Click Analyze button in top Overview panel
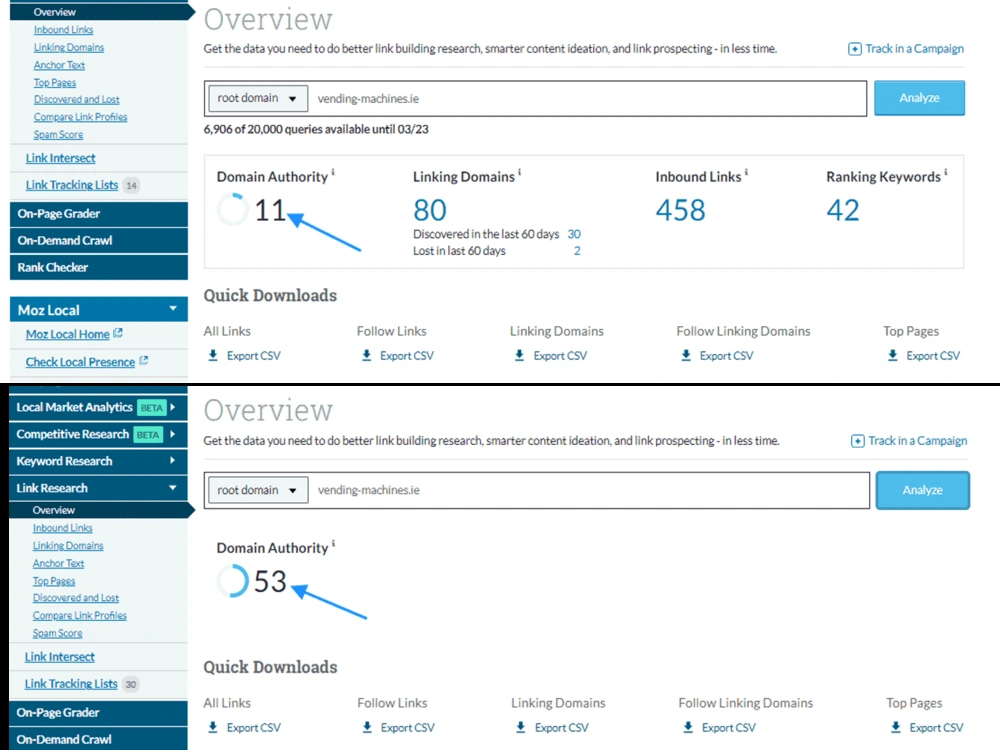 [919, 98]
